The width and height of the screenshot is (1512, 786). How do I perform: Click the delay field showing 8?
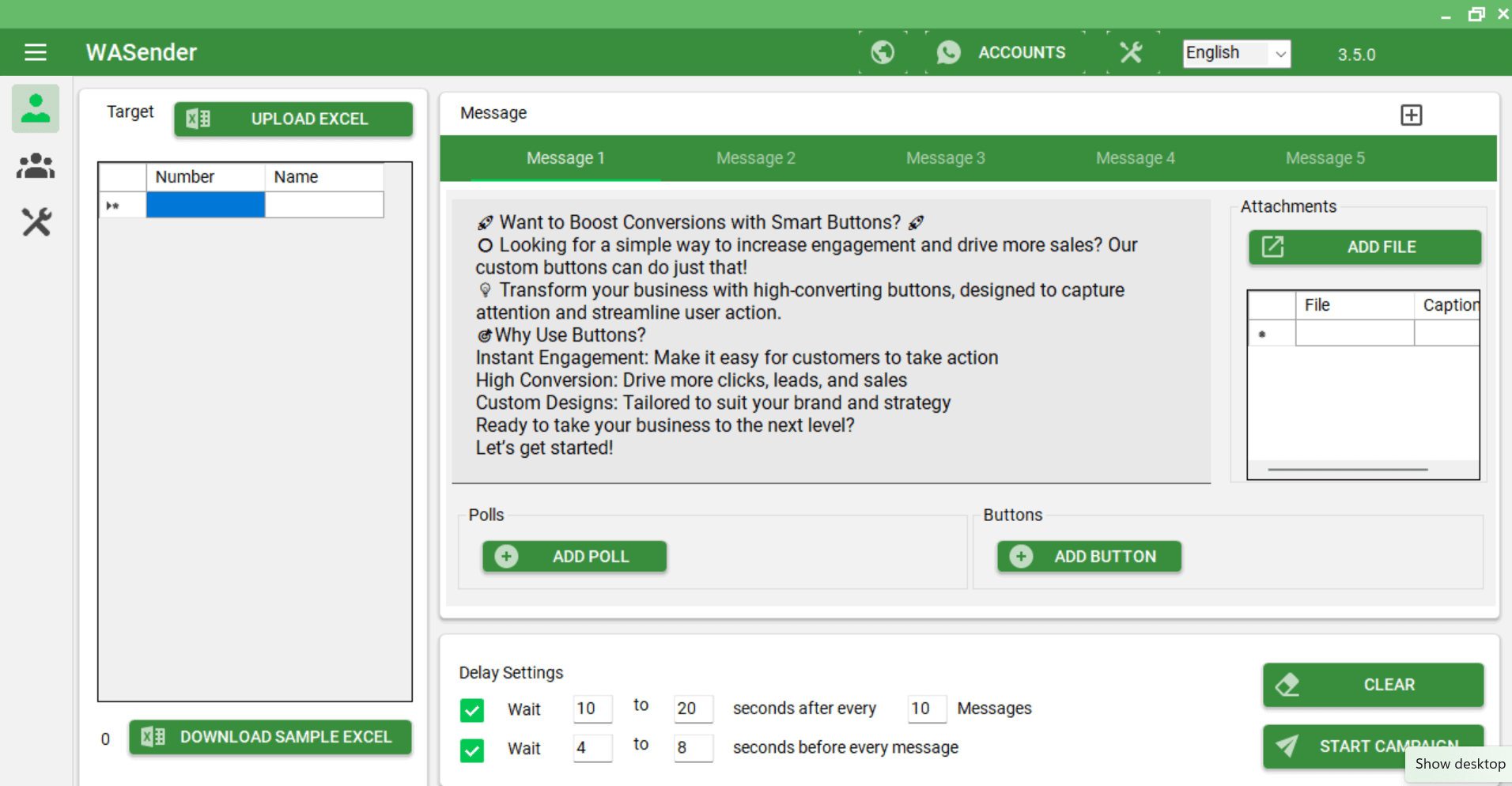coord(694,748)
